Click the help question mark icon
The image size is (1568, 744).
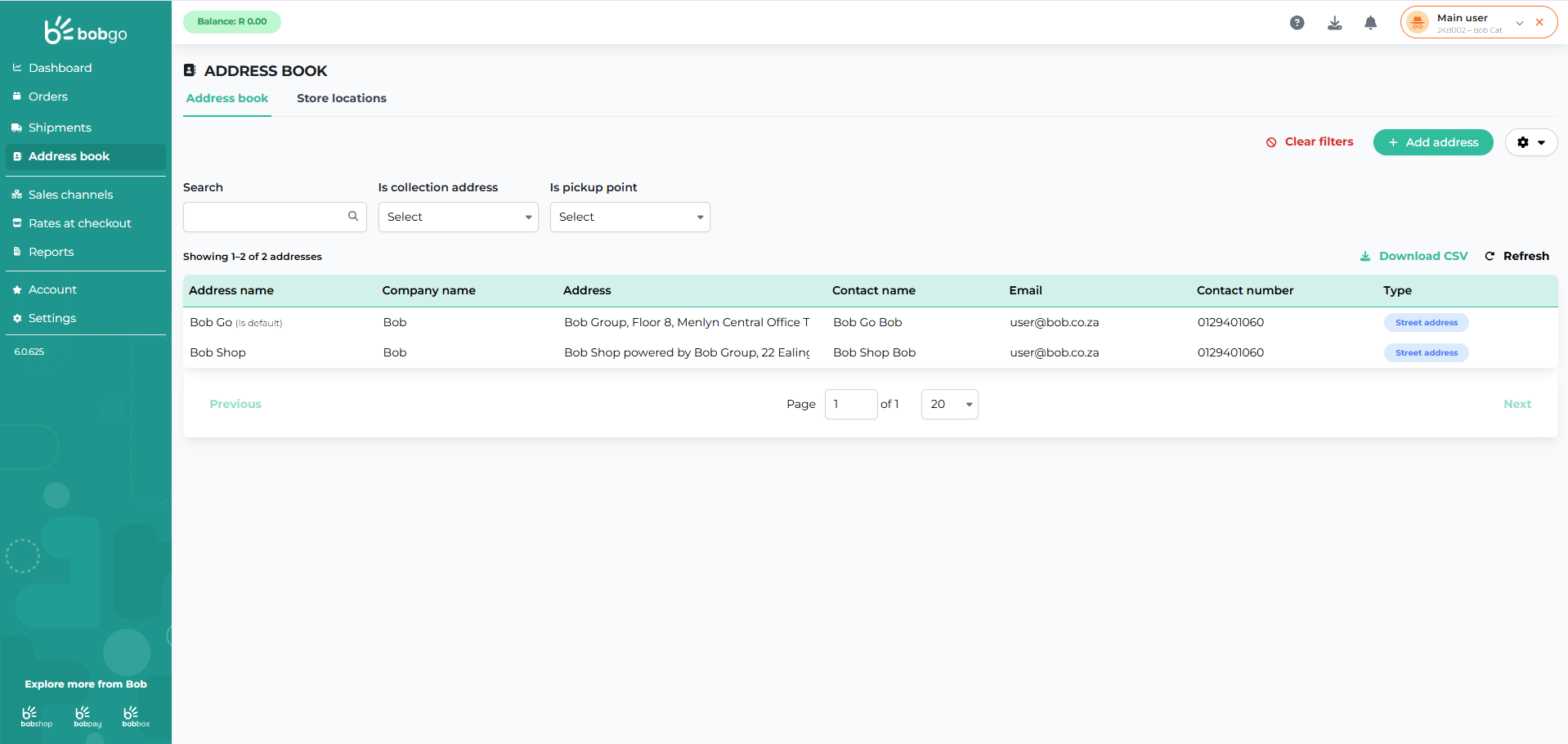[x=1297, y=23]
